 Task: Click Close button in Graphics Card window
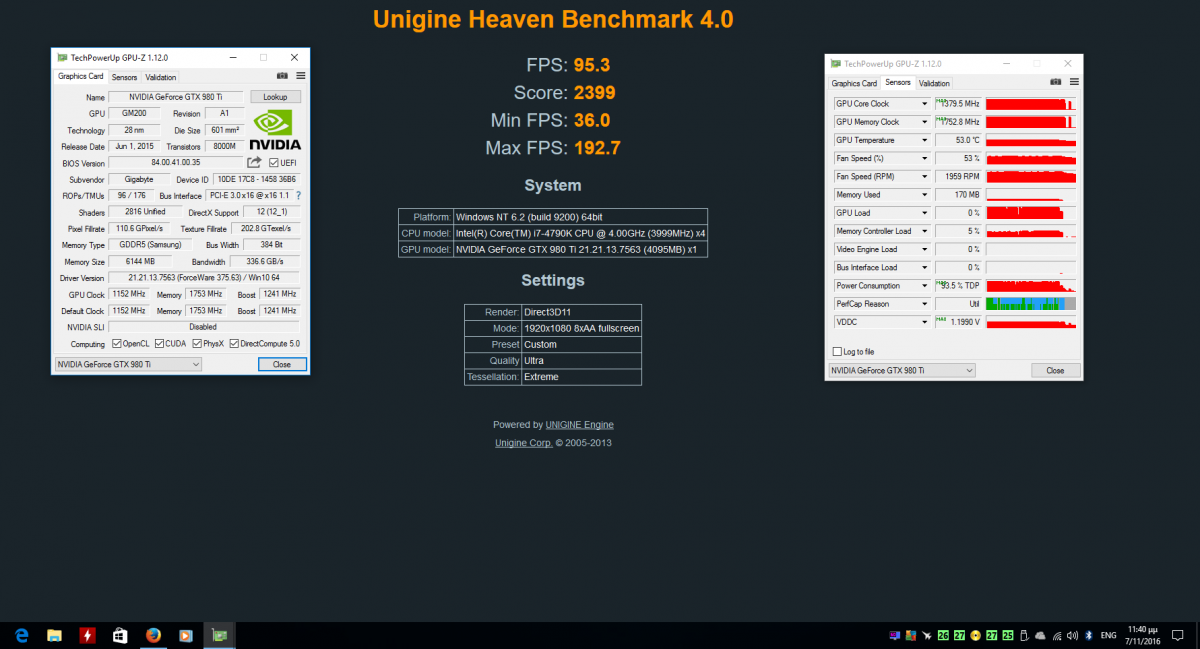pos(282,364)
